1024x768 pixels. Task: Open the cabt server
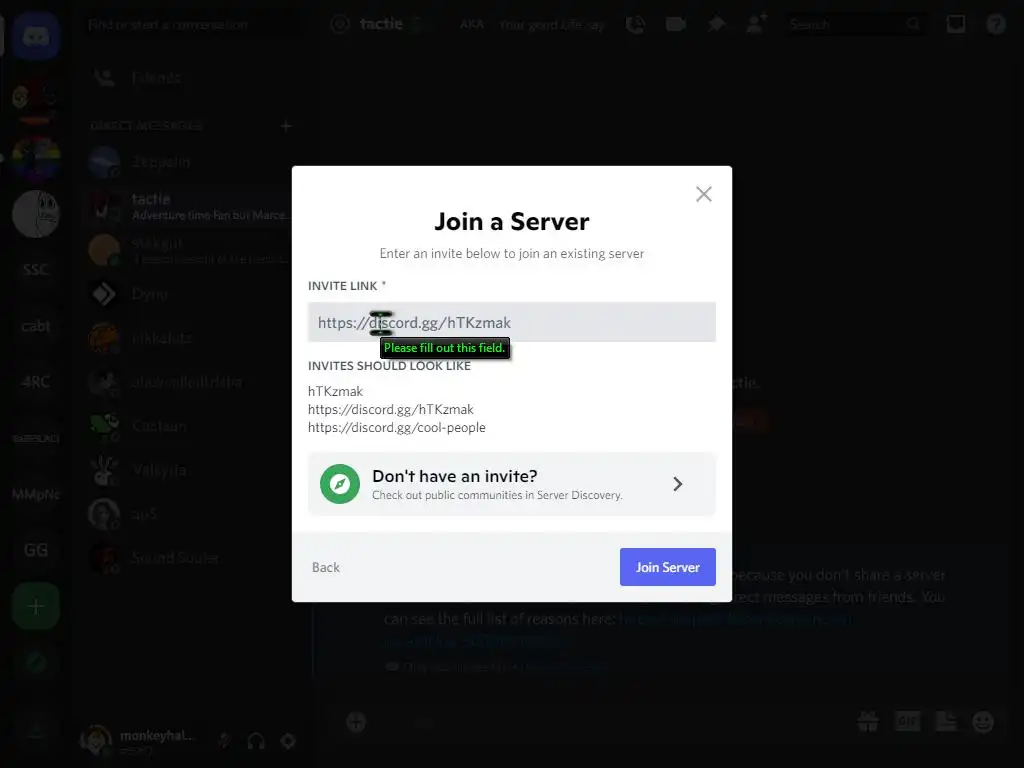[x=36, y=326]
